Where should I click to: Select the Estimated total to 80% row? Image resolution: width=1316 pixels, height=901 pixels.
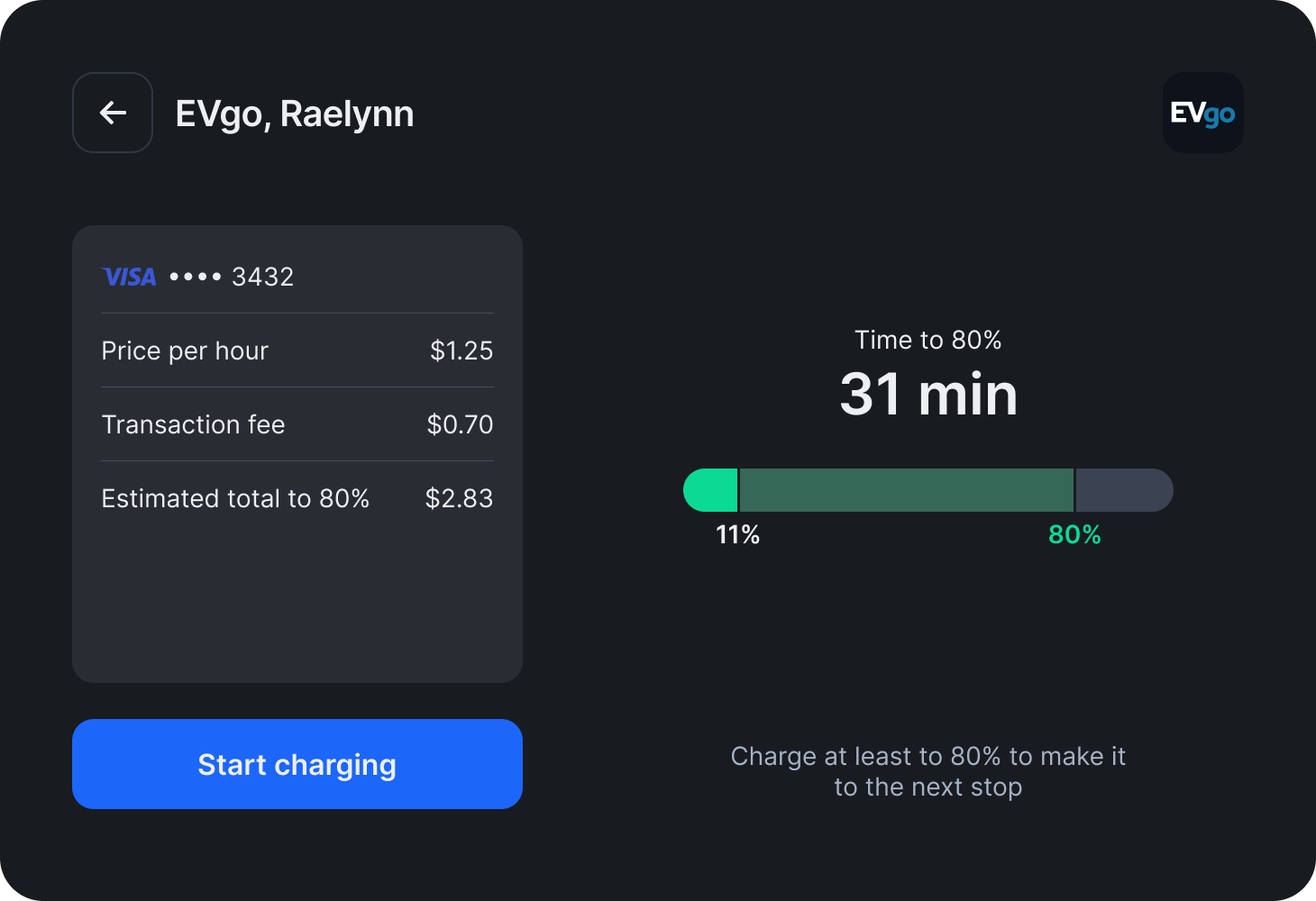coord(297,498)
